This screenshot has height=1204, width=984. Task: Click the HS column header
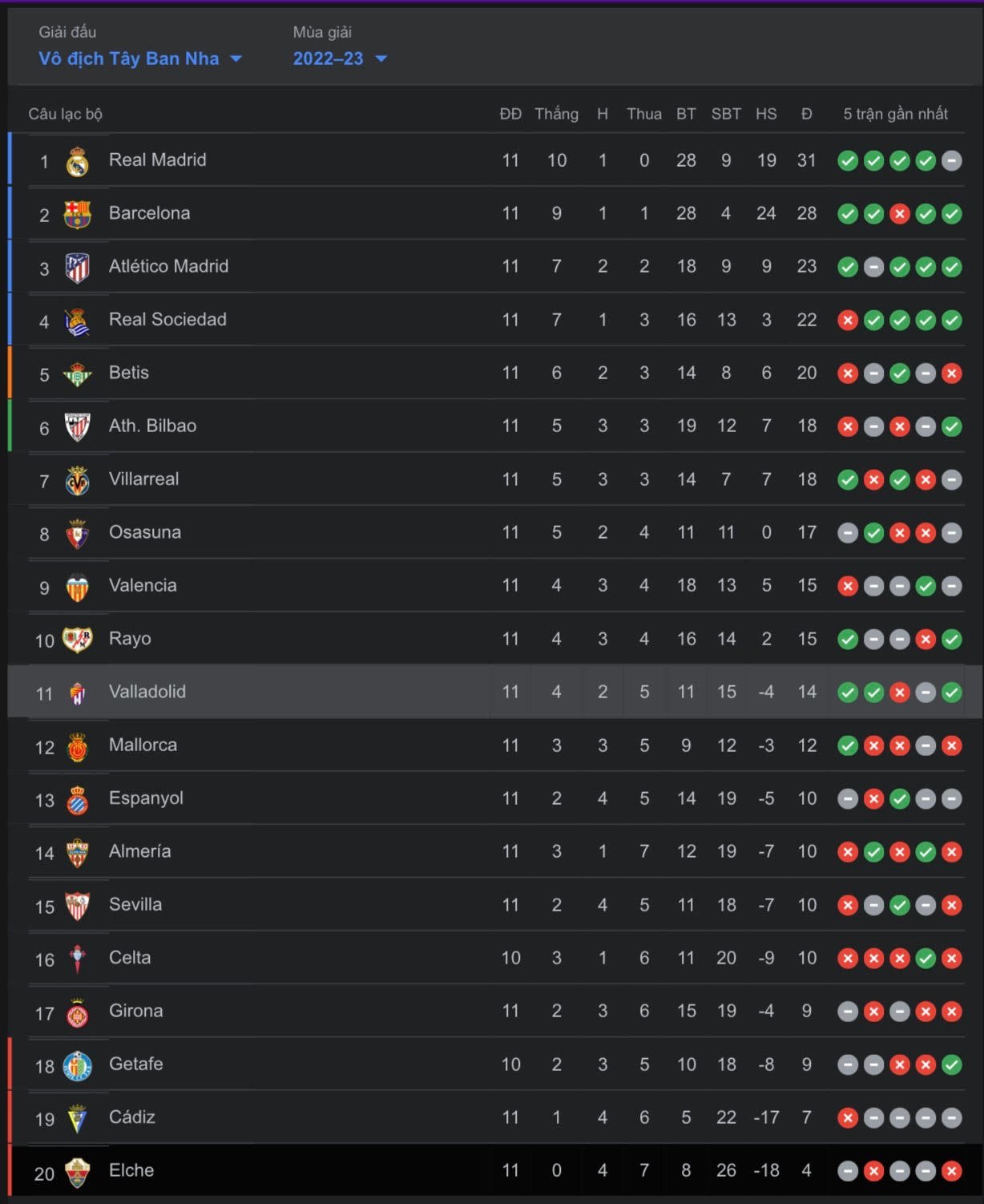click(766, 114)
